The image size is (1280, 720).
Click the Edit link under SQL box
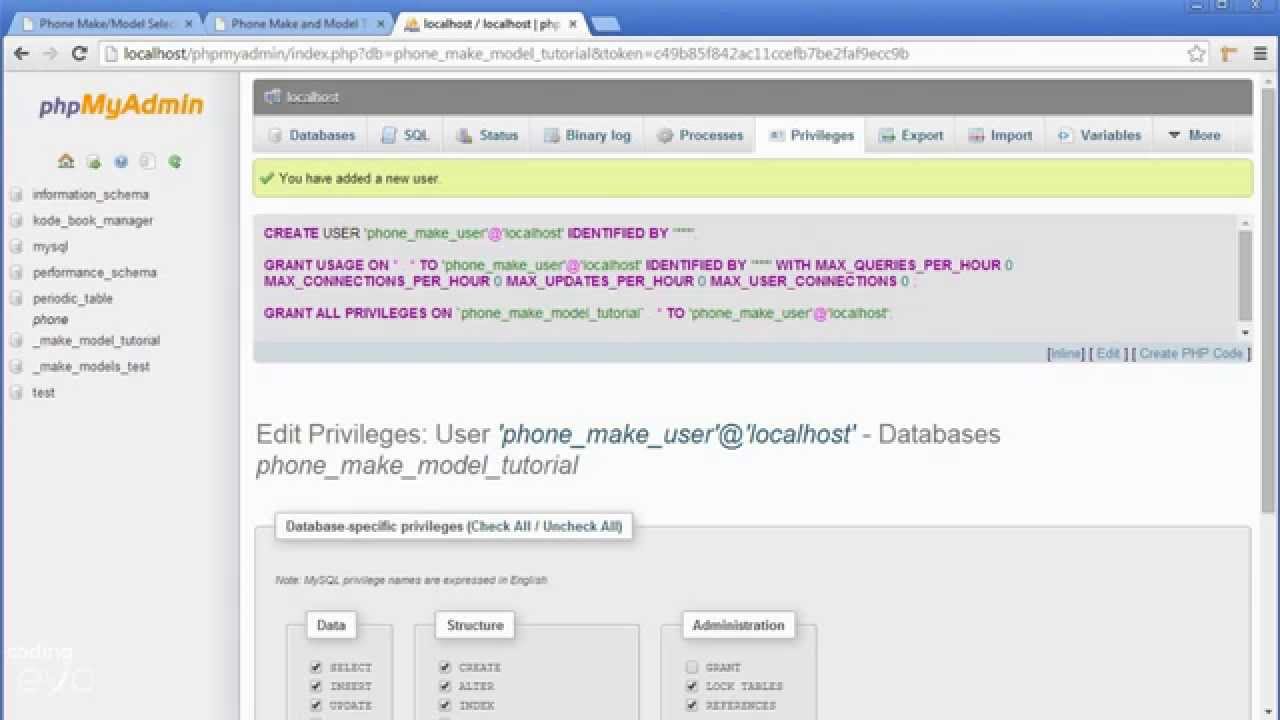pos(1108,353)
